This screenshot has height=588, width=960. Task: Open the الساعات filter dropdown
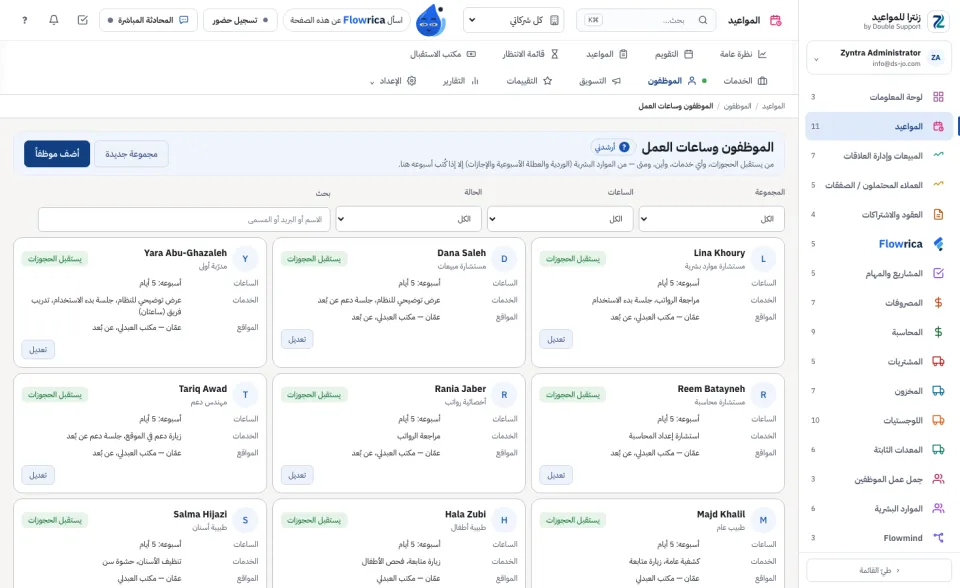point(560,219)
